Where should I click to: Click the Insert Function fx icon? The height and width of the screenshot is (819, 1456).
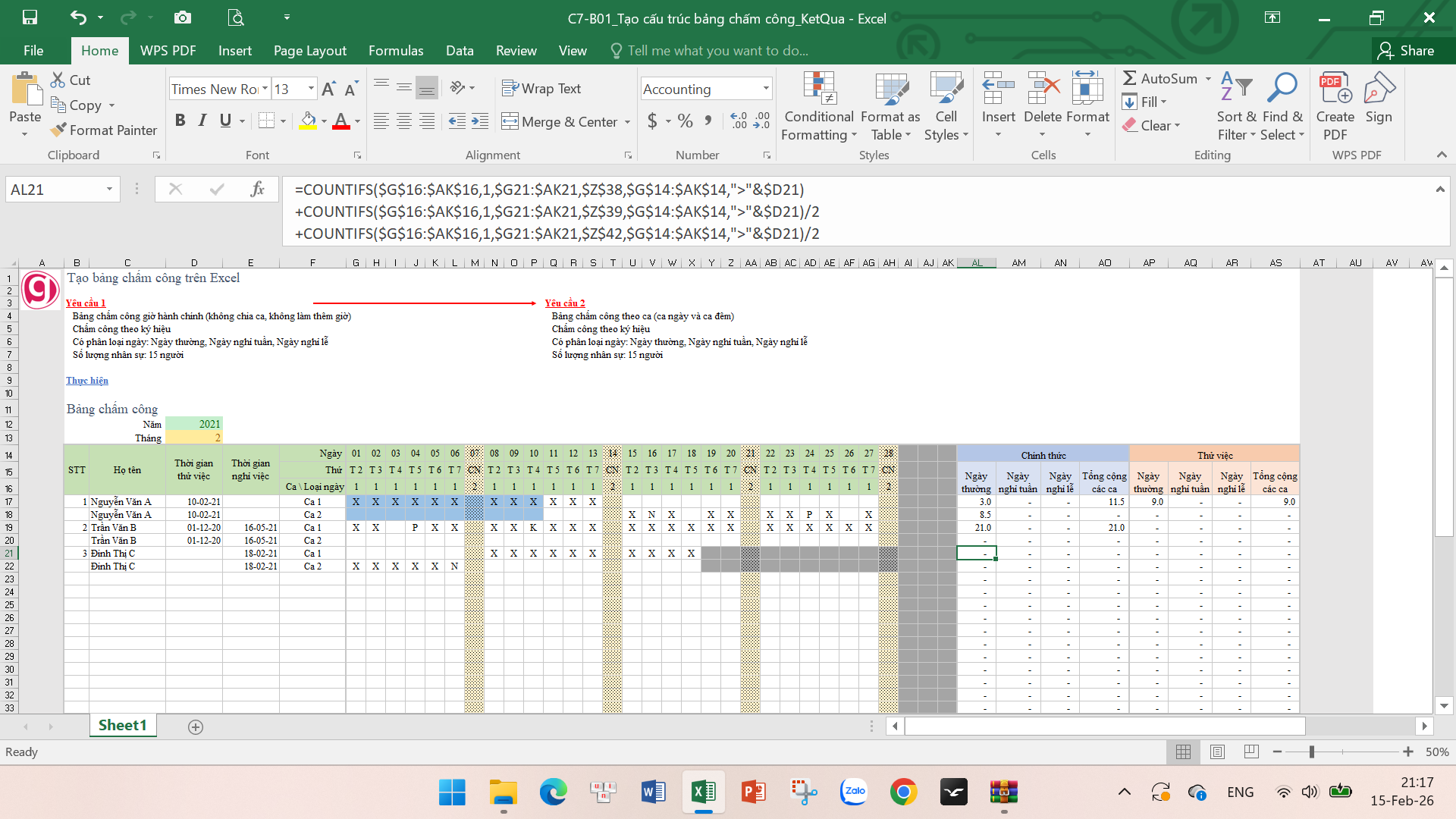click(x=257, y=190)
